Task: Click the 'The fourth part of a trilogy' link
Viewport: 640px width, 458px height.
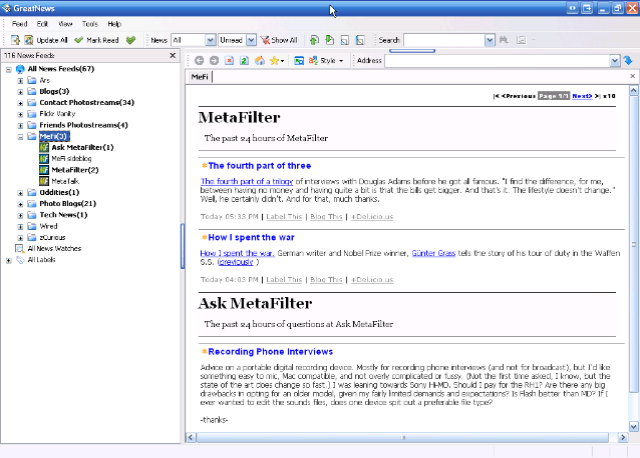Action: click(x=247, y=181)
